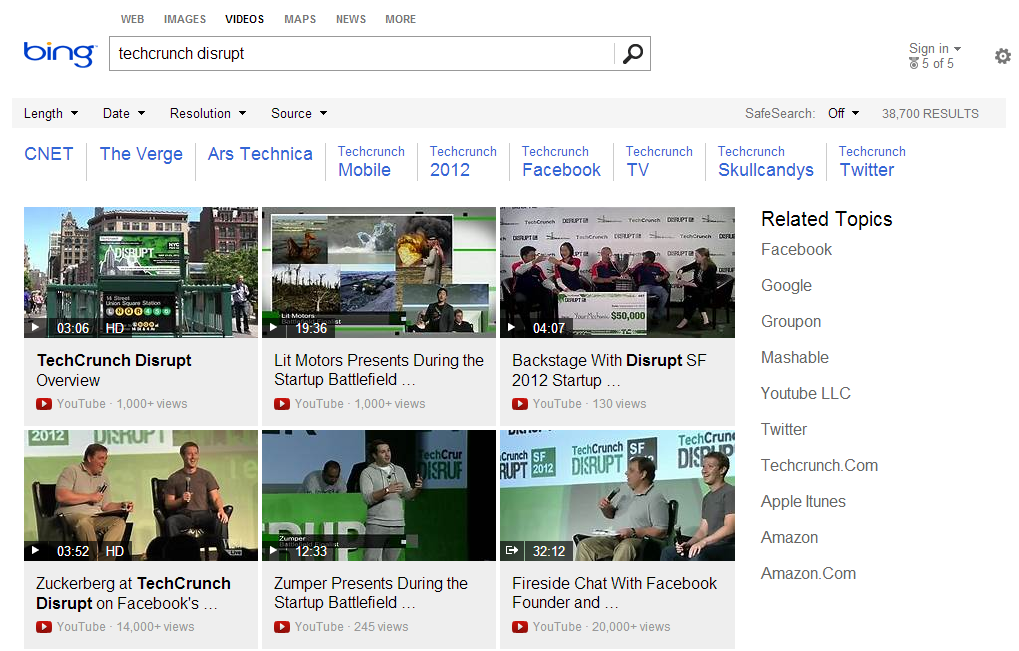Open the Zuckerberg at TechCrunch Disrupt thumbnail
1019x651 pixels.
pos(141,495)
